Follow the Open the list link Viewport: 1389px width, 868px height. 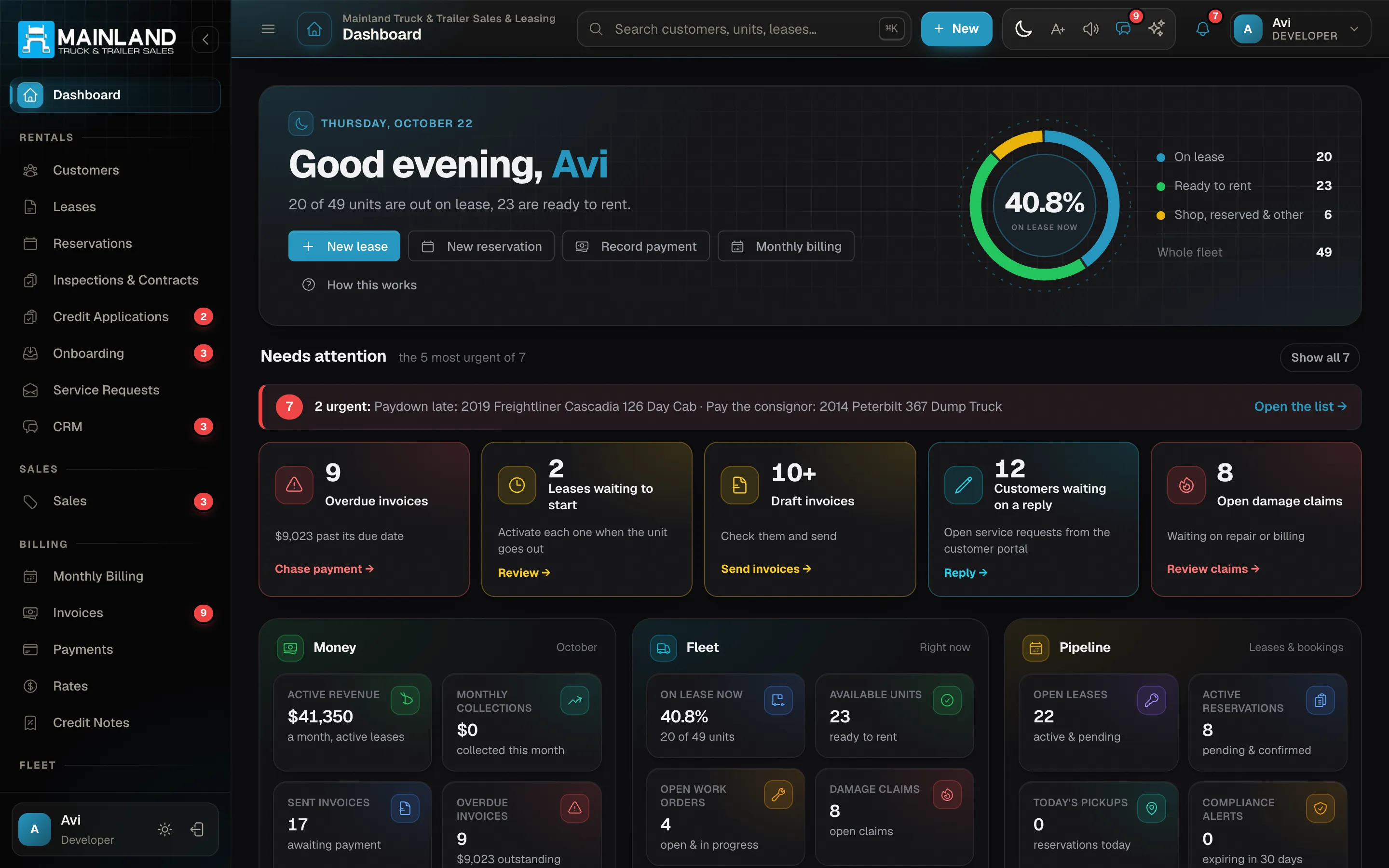click(x=1300, y=407)
